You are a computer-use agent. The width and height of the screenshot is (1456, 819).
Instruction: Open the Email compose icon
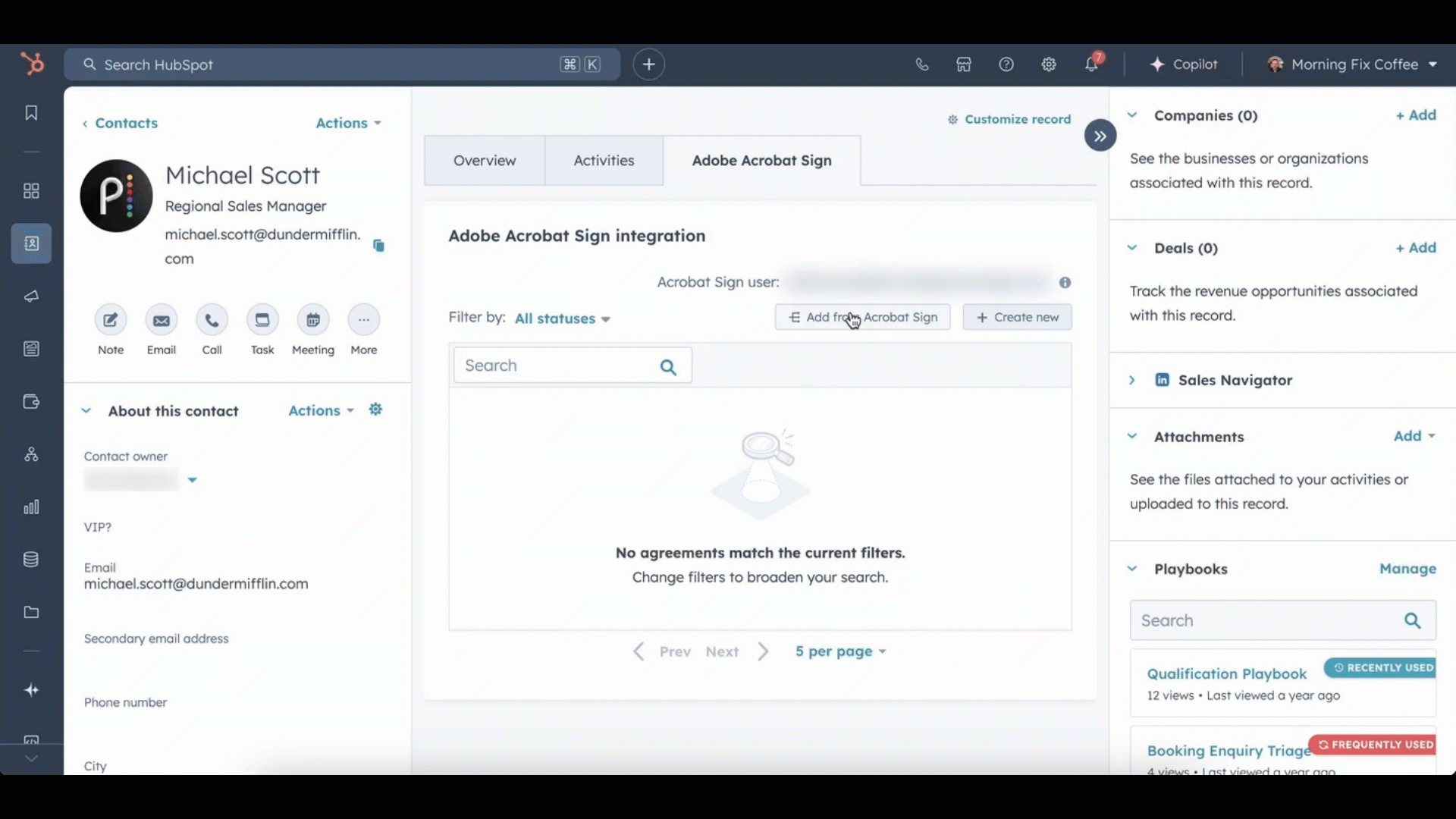(162, 320)
